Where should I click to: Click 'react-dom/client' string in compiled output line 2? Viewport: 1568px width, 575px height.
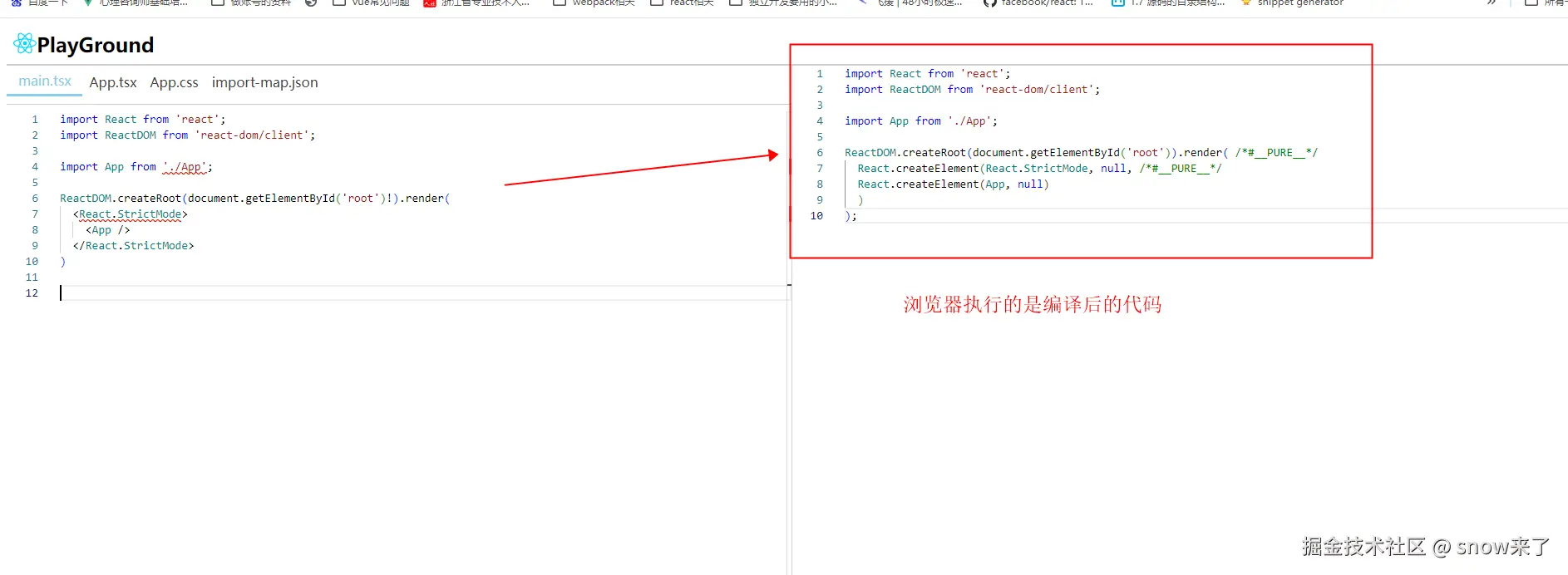(x=1037, y=90)
